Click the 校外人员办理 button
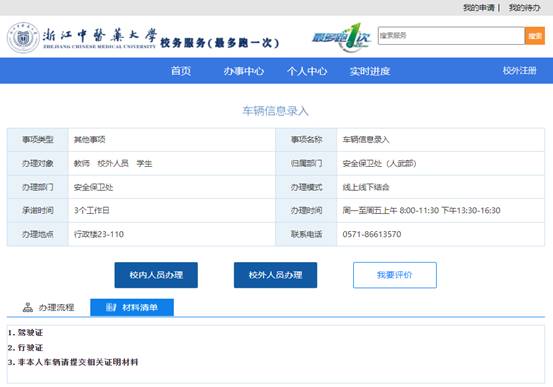This screenshot has height=387, width=553. [x=275, y=275]
